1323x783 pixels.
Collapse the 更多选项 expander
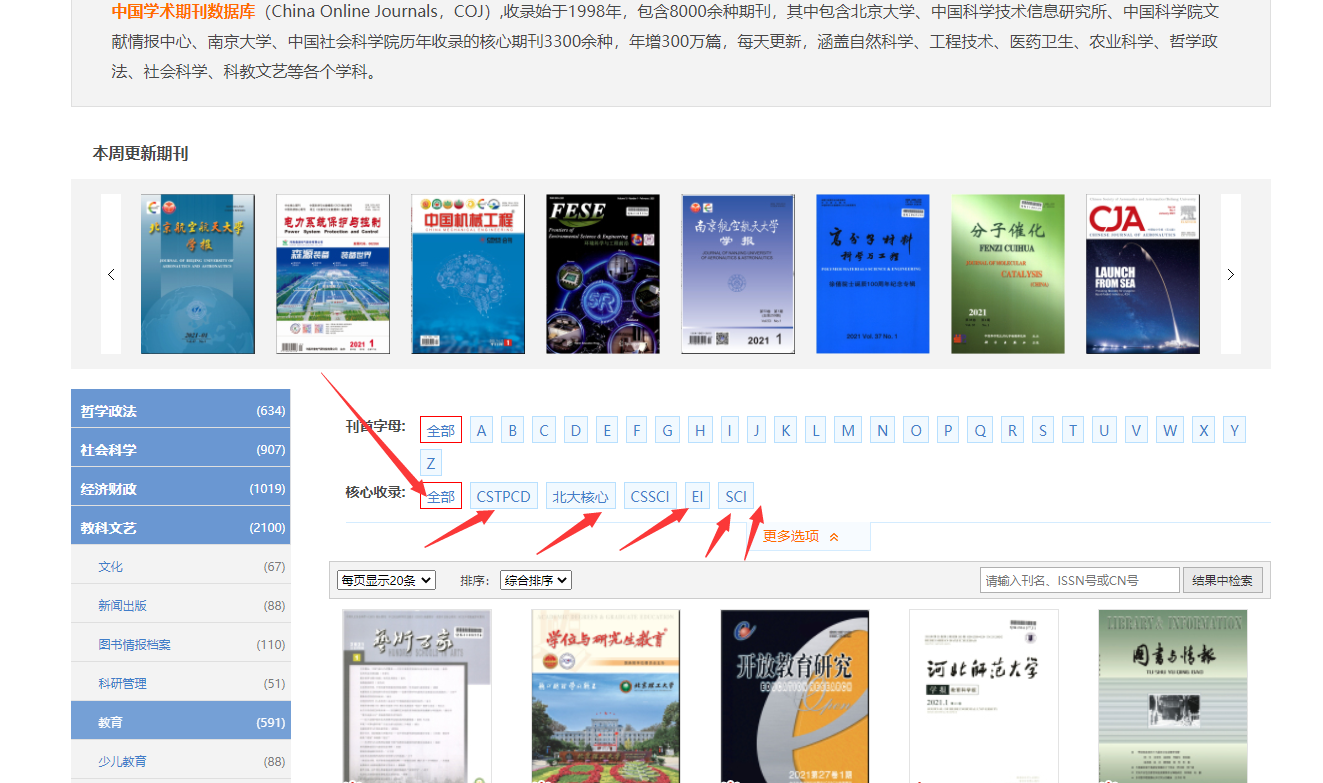pyautogui.click(x=801, y=536)
